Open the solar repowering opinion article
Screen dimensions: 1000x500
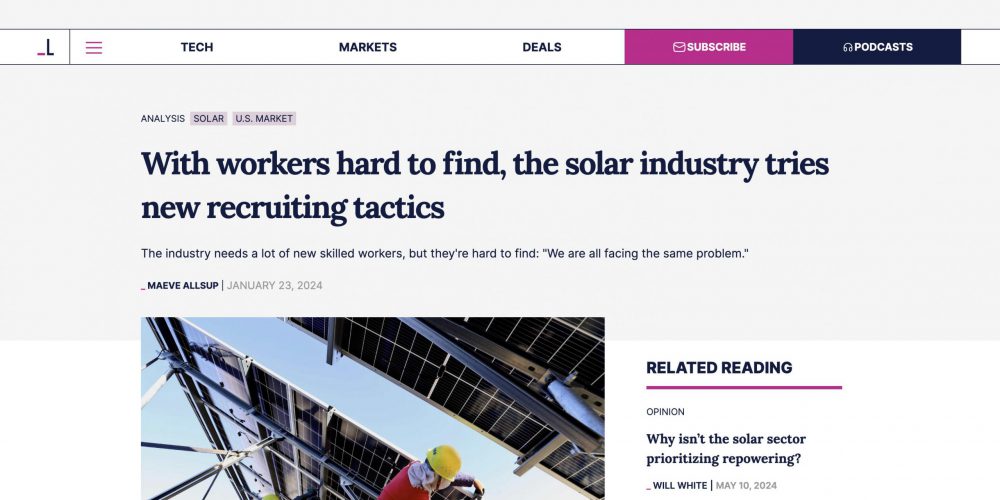(x=726, y=449)
